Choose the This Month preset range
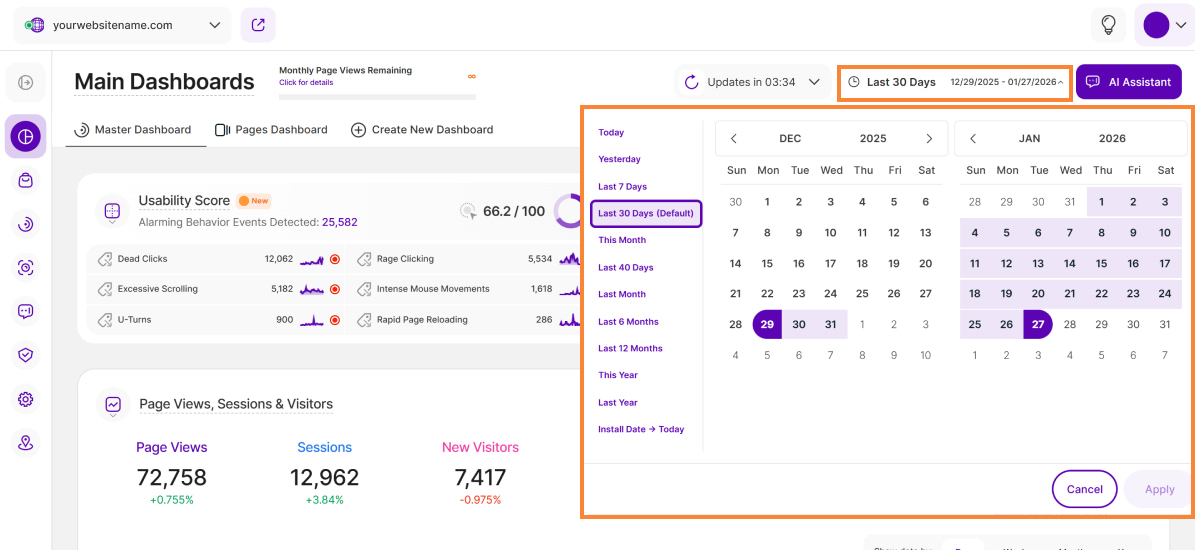Screen dimensions: 1195x550 pyautogui.click(x=622, y=240)
